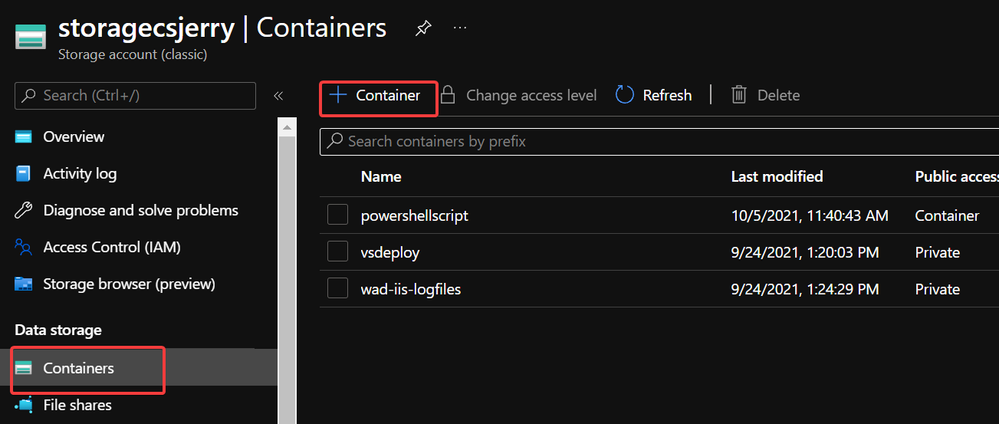999x424 pixels.
Task: Click the Data storage section heading
Action: pyautogui.click(x=58, y=330)
